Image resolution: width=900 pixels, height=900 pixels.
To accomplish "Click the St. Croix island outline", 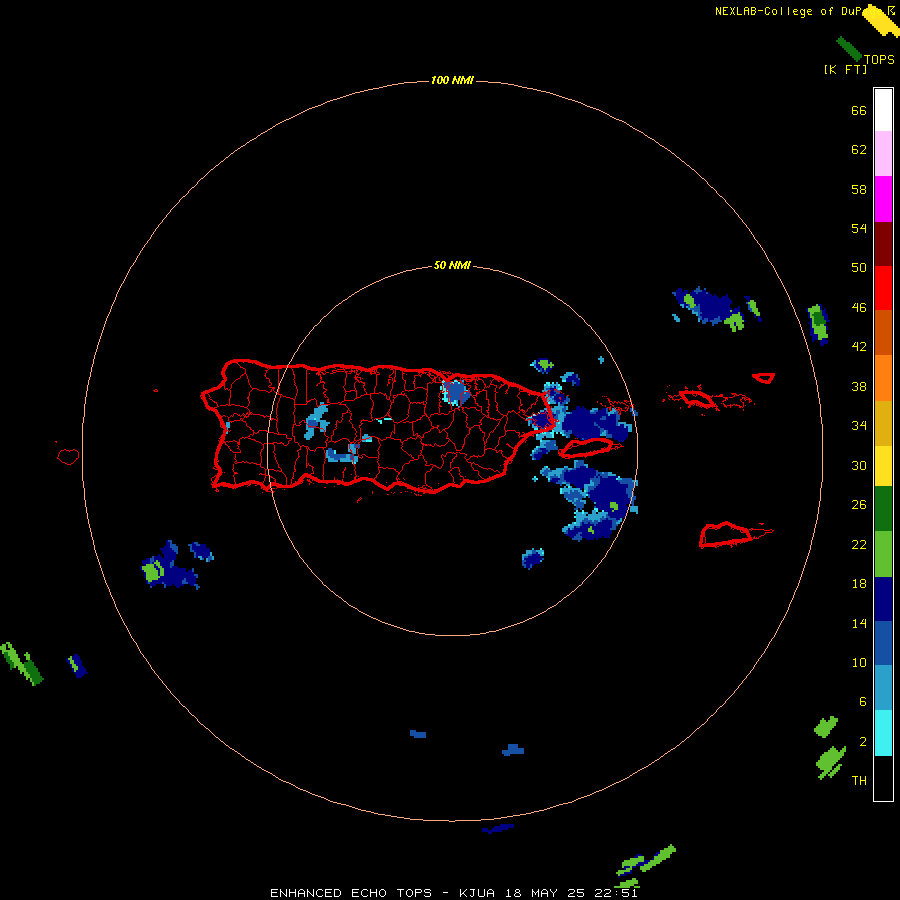I will (726, 535).
